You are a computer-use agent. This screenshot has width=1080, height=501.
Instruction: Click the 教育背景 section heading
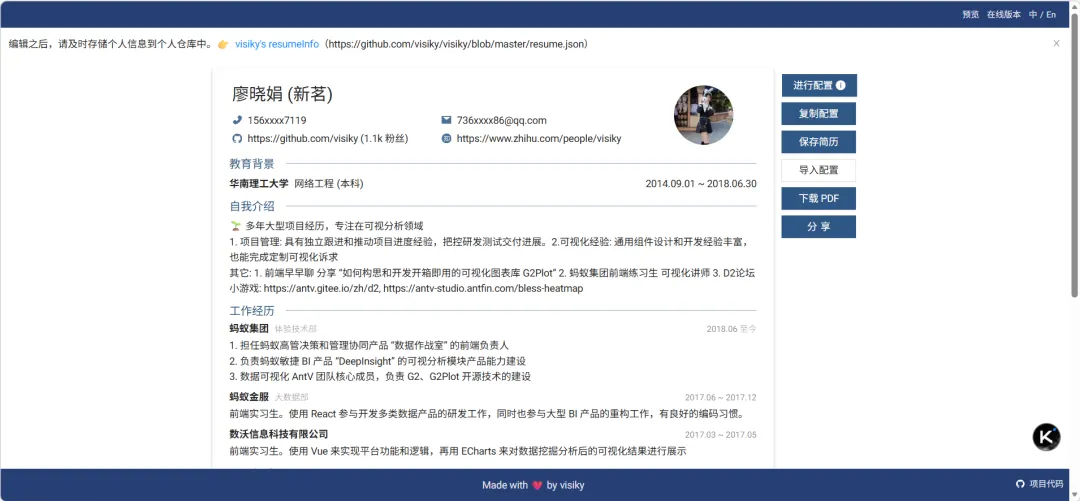252,164
